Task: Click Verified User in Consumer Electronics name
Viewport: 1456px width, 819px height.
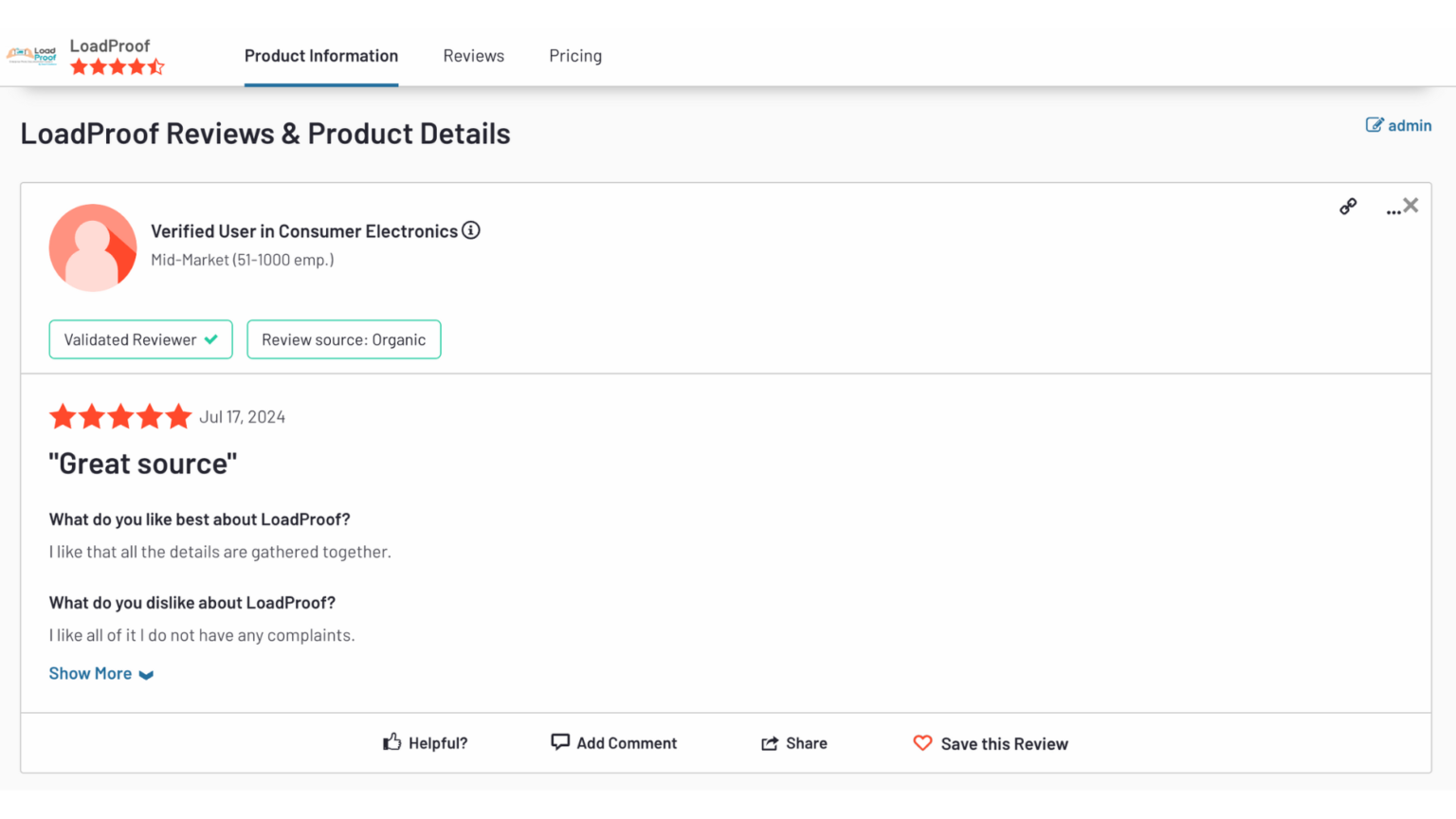Action: 304,231
